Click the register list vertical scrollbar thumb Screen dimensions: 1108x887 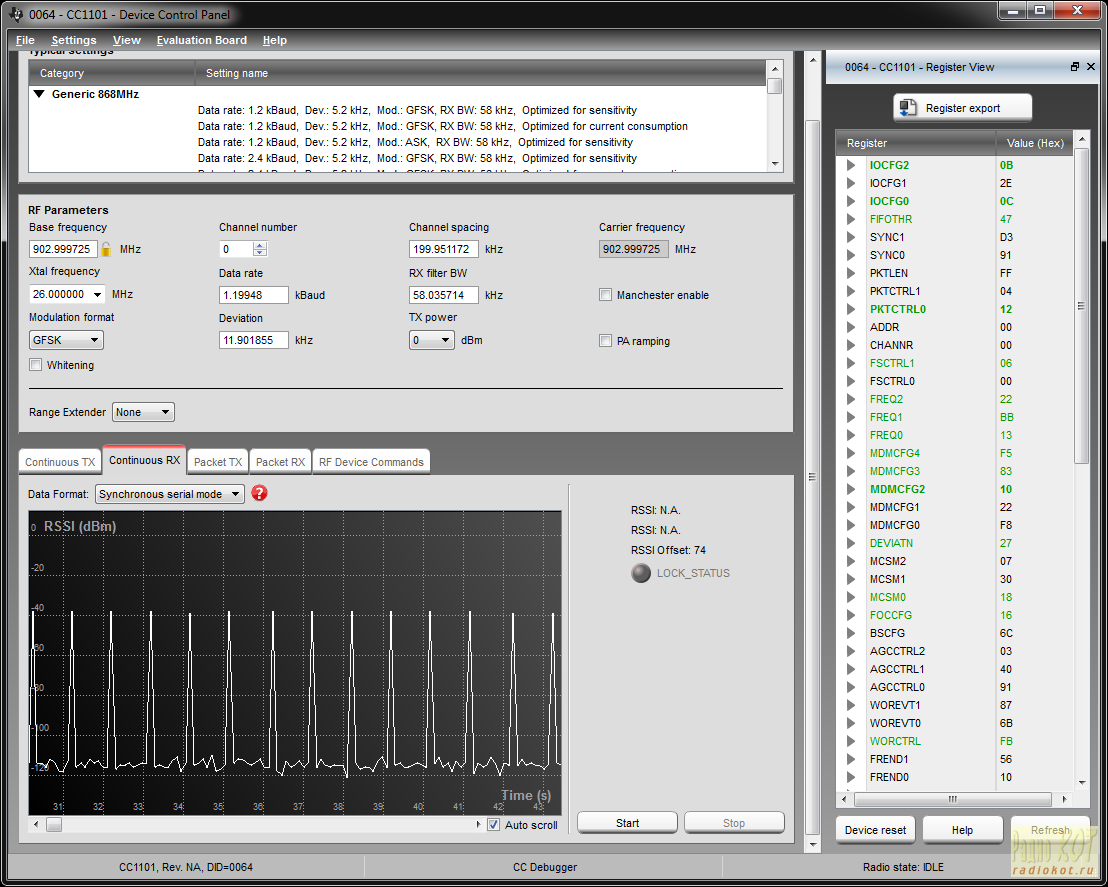tap(1080, 305)
